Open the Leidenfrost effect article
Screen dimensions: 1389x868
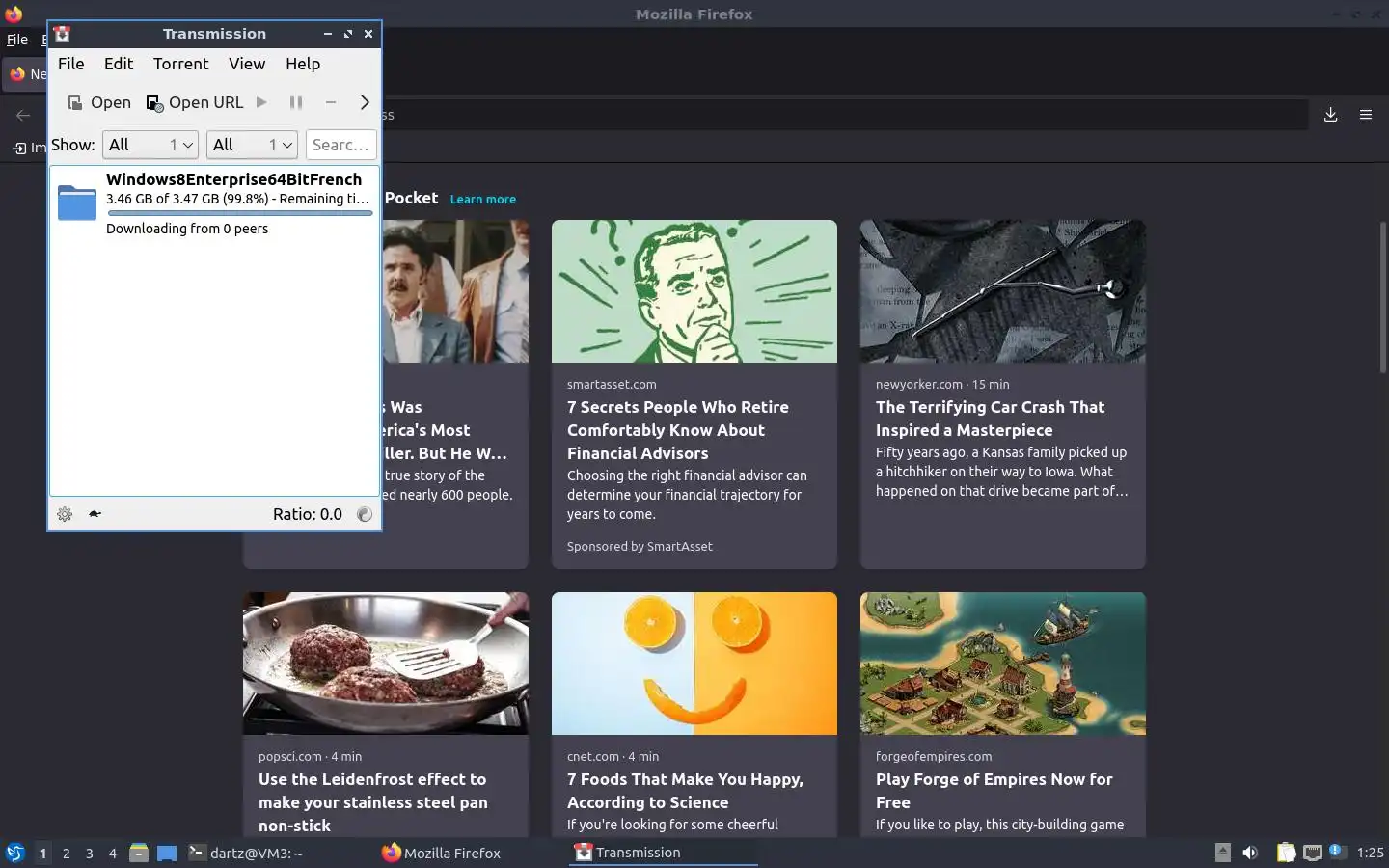pos(373,802)
